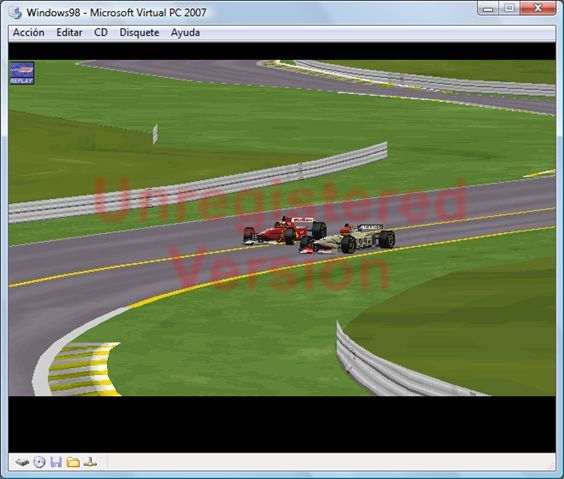Screen dimensions: 564x479
Task: Click the floppy disk status icon
Action: pos(56,462)
